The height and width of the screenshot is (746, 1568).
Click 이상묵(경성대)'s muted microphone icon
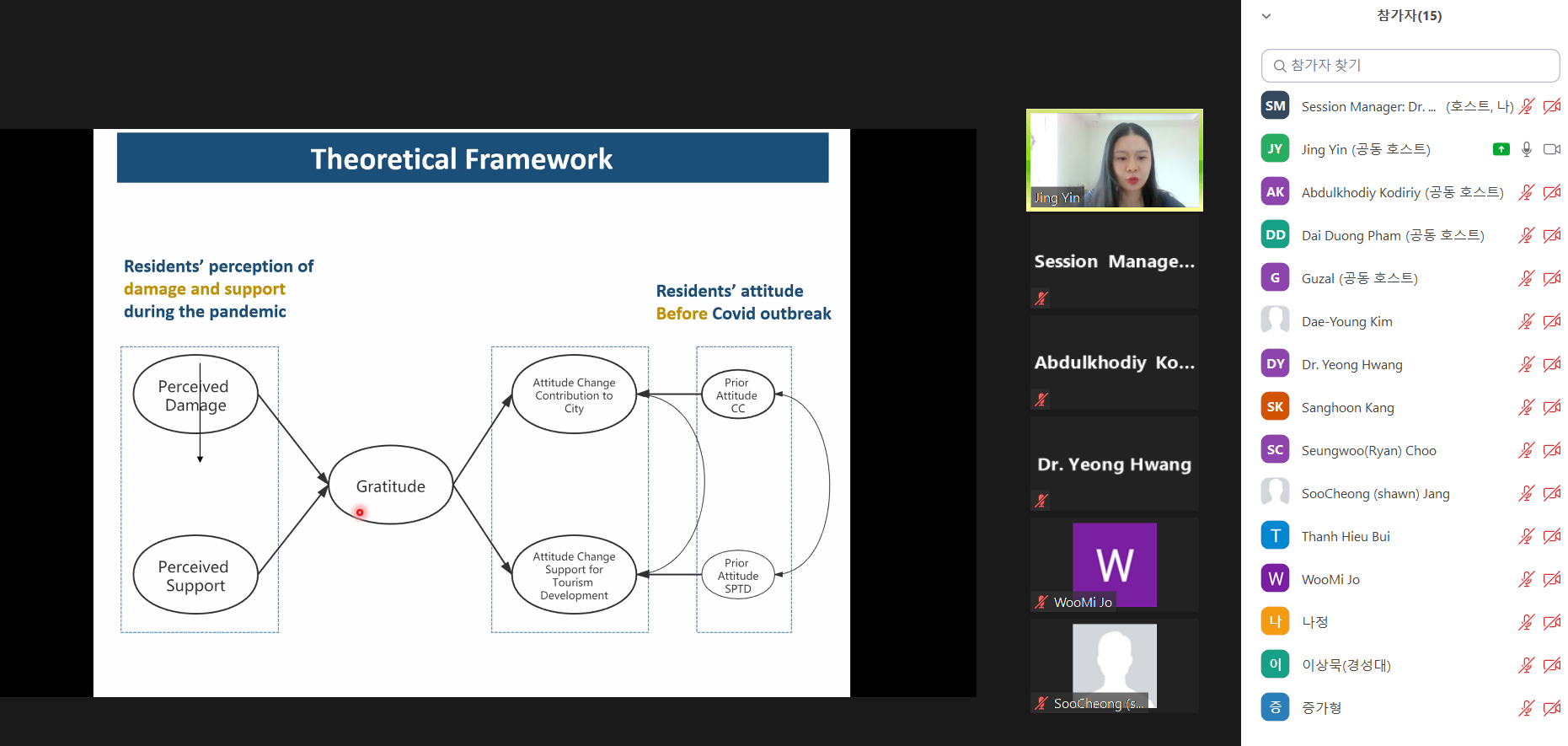pos(1527,665)
